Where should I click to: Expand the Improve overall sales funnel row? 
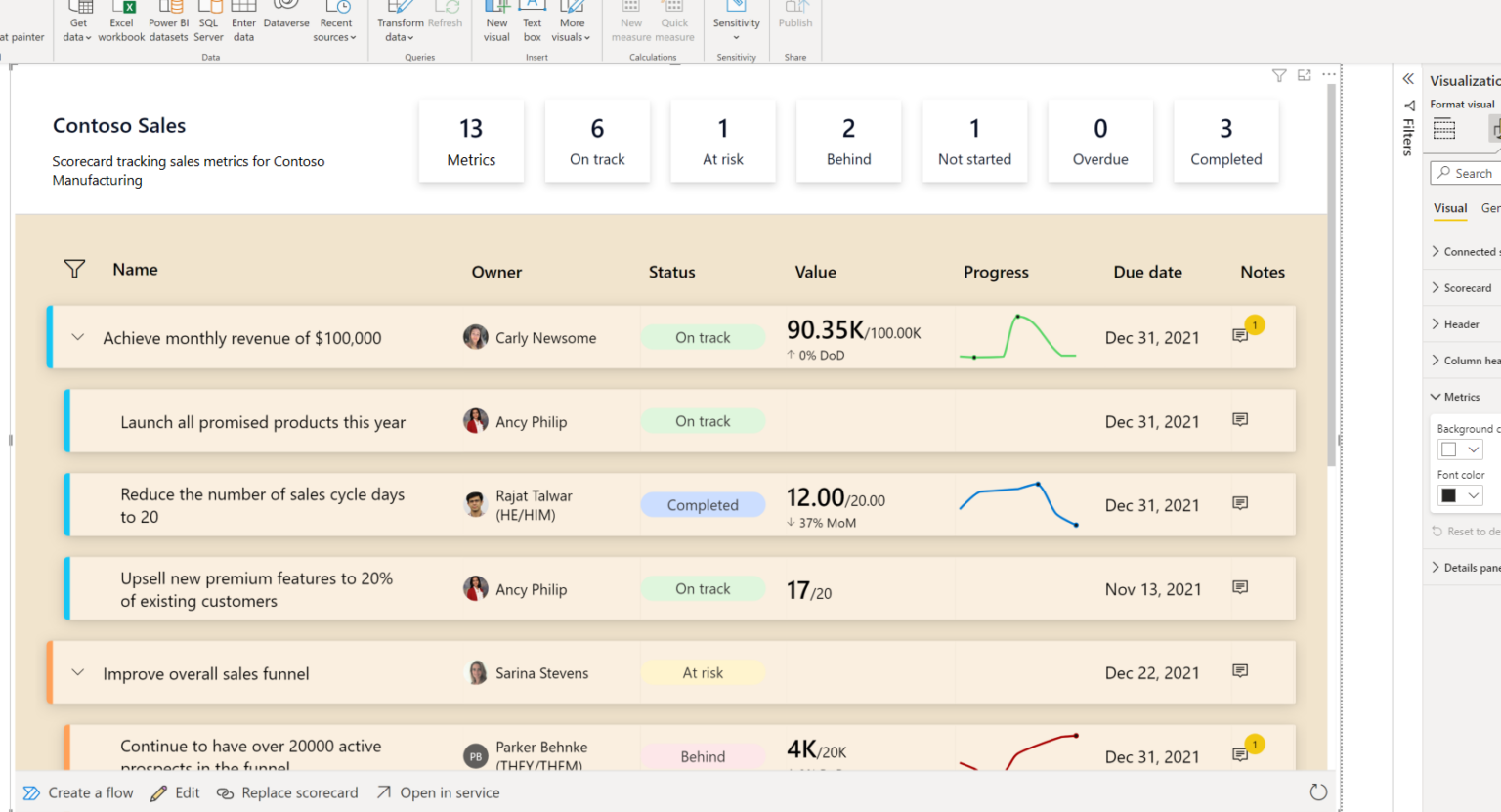pos(77,672)
